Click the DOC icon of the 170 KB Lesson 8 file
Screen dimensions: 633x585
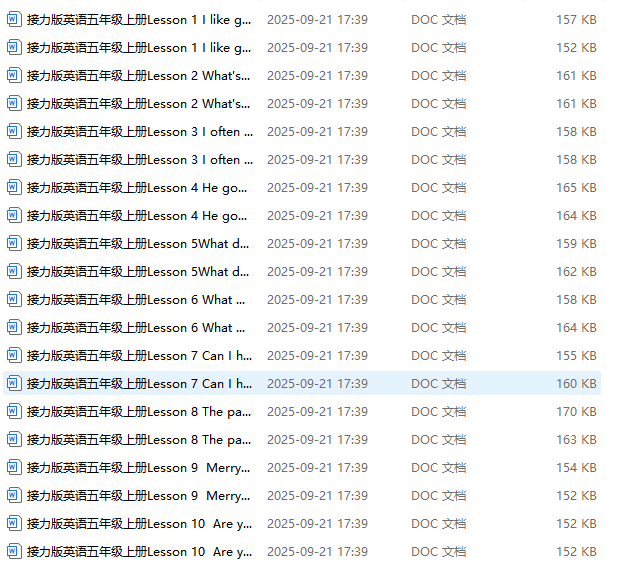tap(13, 411)
